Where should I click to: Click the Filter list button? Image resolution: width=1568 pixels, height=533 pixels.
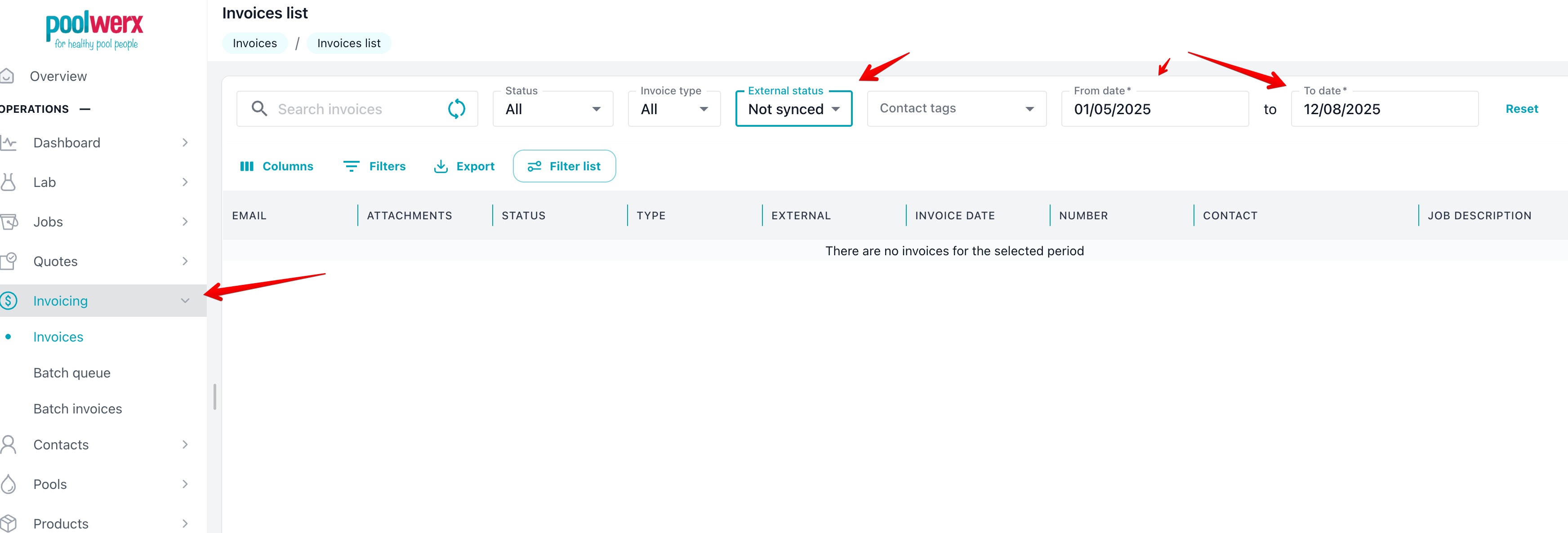tap(564, 166)
